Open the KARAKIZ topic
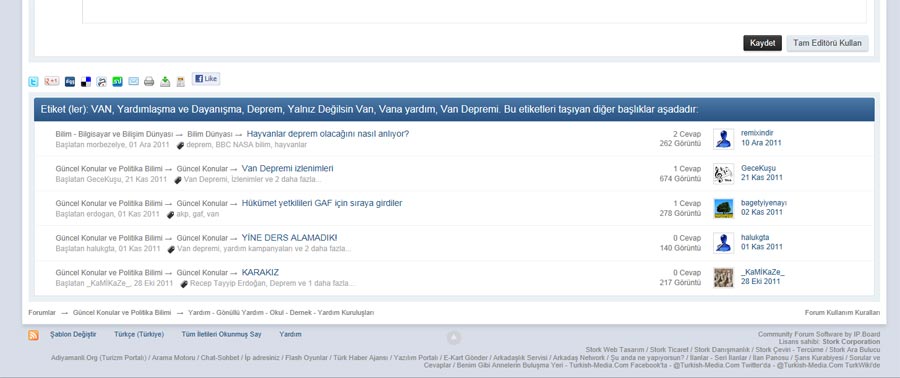900x378 pixels. tap(260, 272)
